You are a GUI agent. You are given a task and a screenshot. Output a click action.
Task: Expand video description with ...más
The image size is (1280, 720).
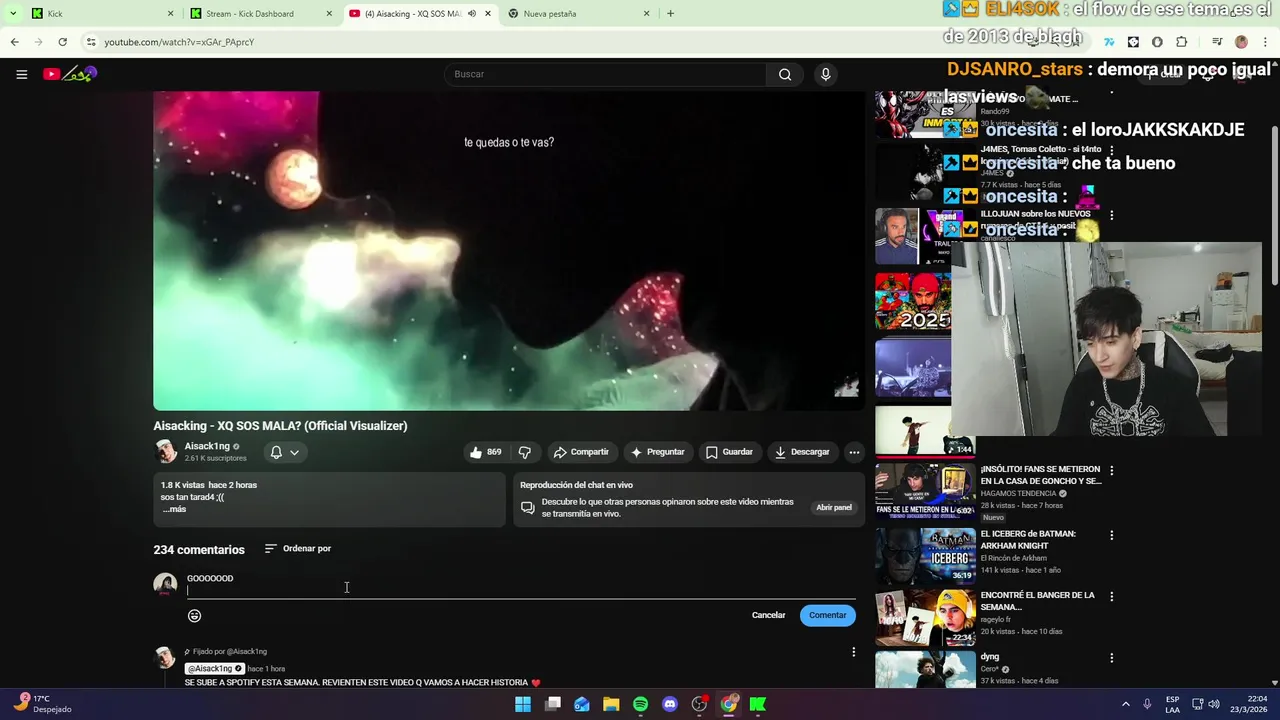click(175, 509)
